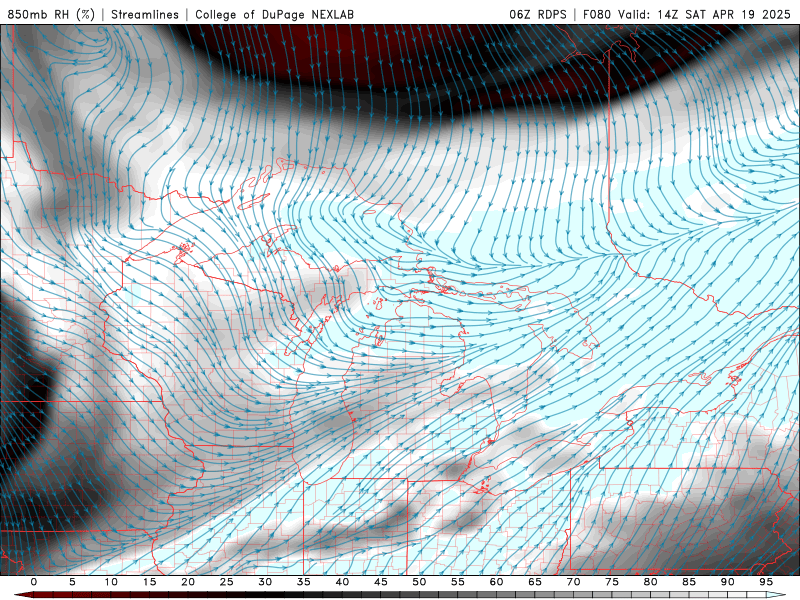
Task: Click 'College of DuPage NEXLAB' header text
Action: click(274, 14)
